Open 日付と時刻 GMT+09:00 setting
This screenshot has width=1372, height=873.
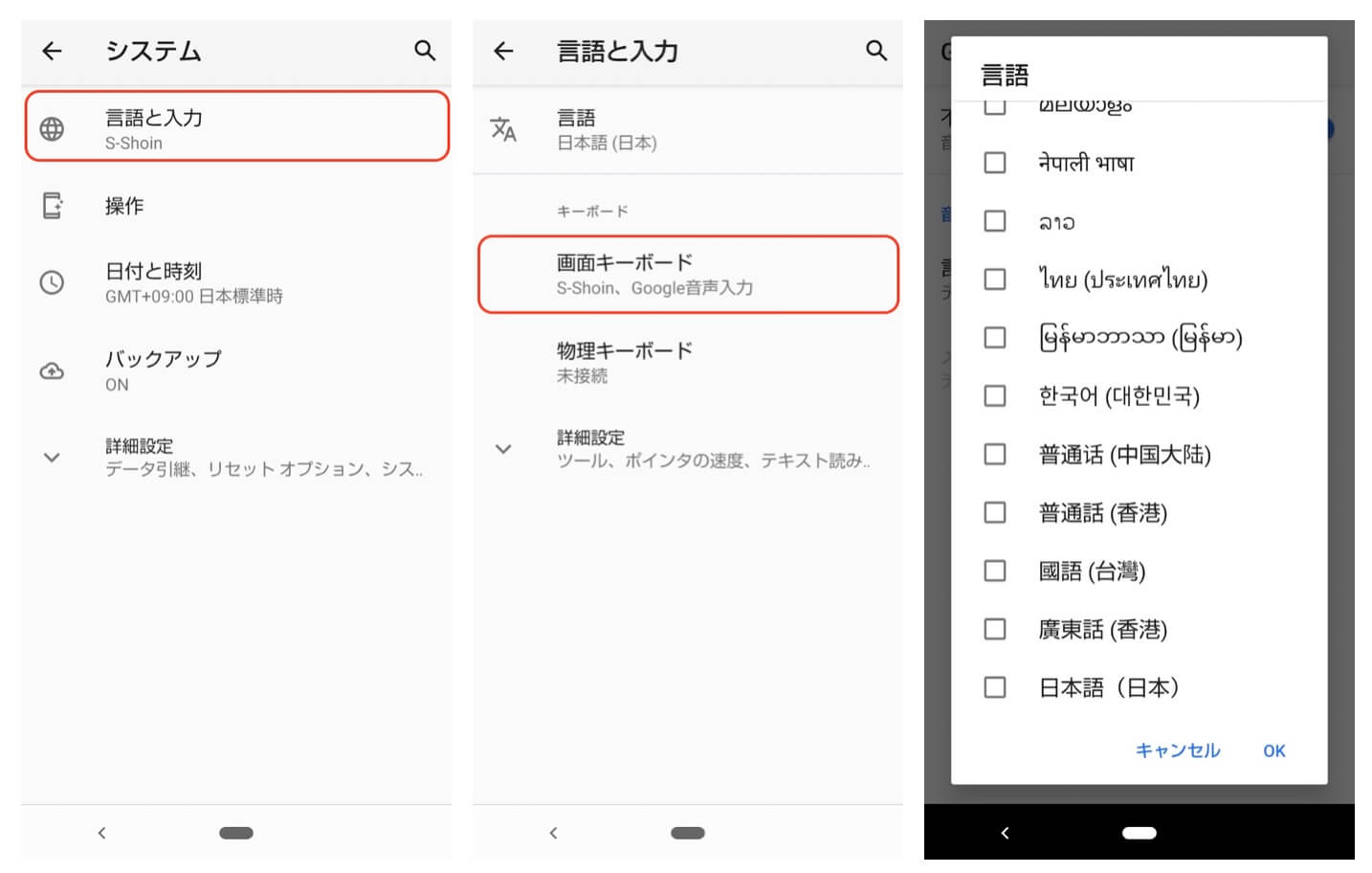pyautogui.click(x=236, y=282)
